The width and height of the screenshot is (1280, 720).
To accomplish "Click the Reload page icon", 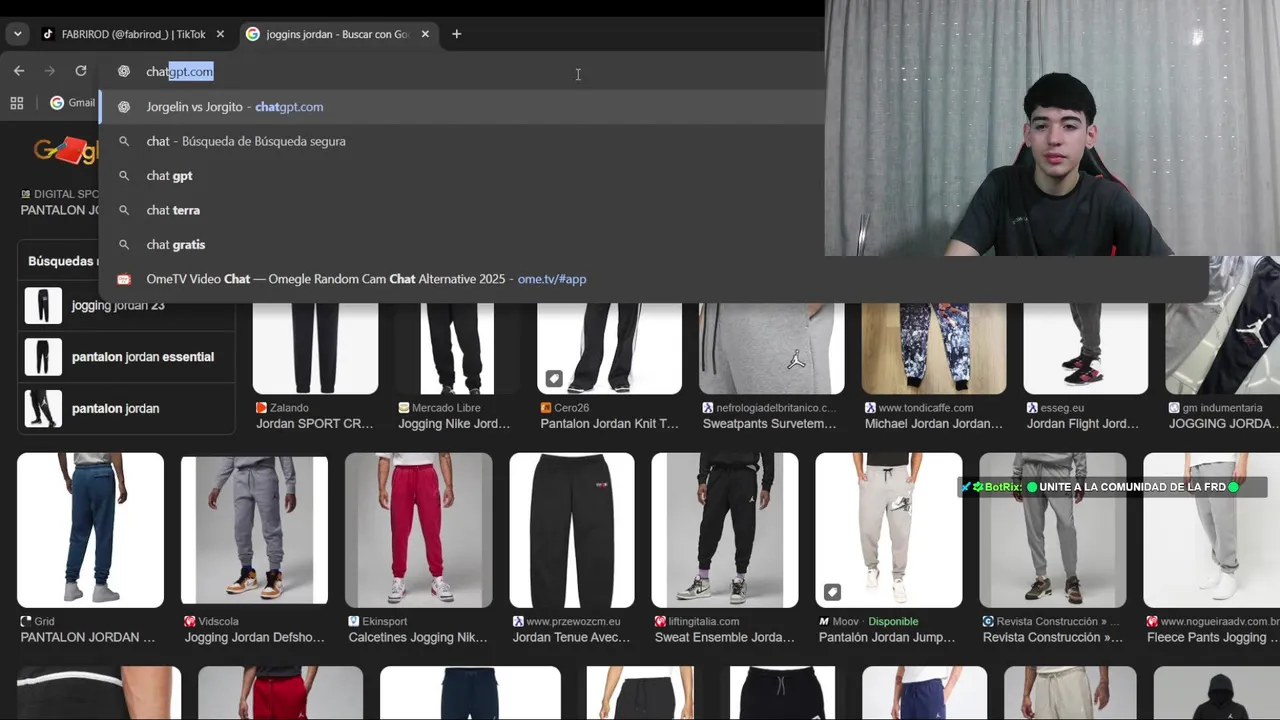I will coord(81,71).
